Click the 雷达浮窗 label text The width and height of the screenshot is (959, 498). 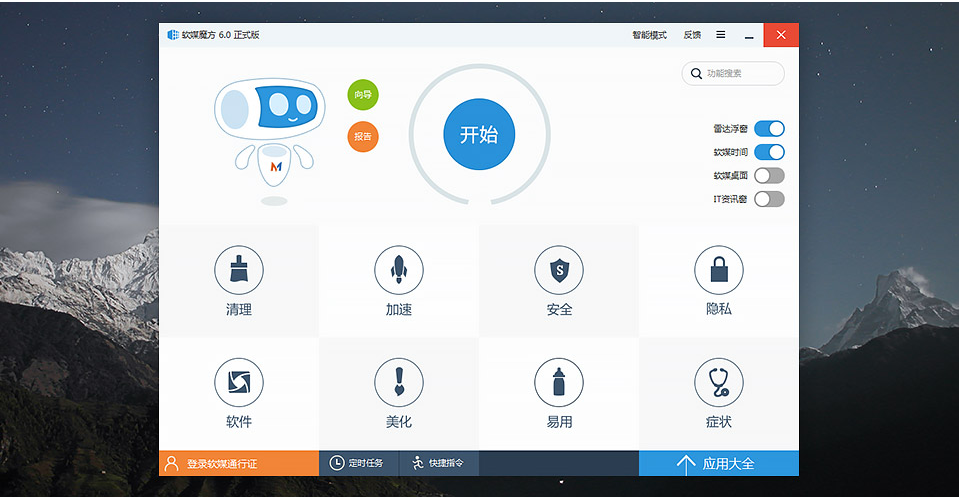pyautogui.click(x=730, y=128)
